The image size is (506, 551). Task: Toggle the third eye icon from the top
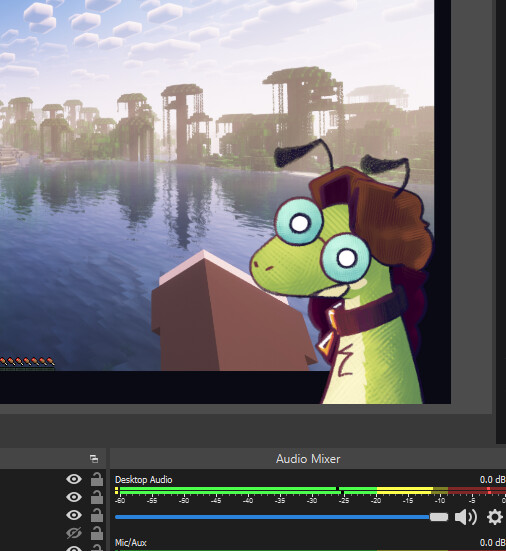[x=74, y=515]
